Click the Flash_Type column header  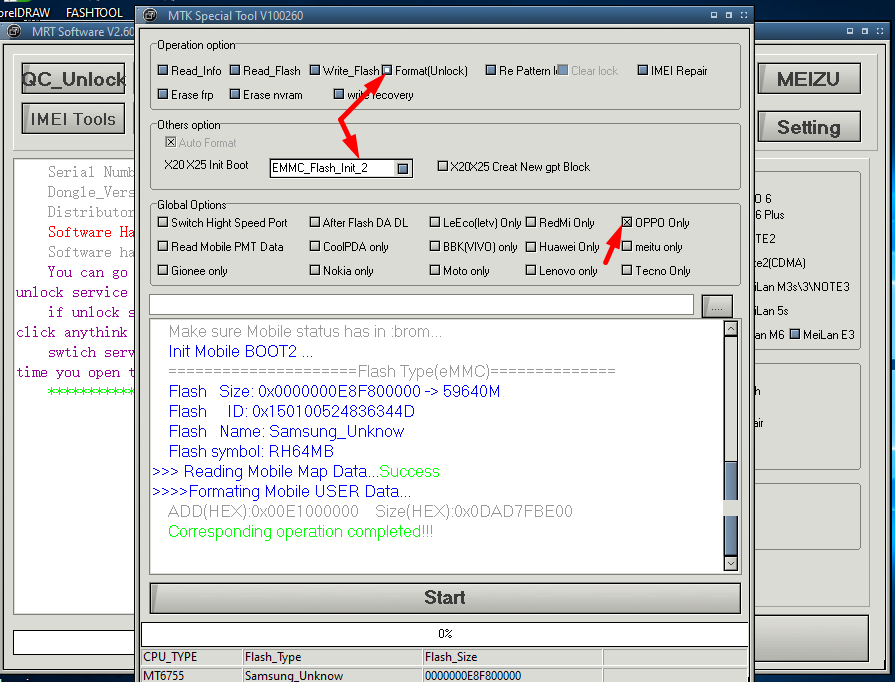point(333,657)
